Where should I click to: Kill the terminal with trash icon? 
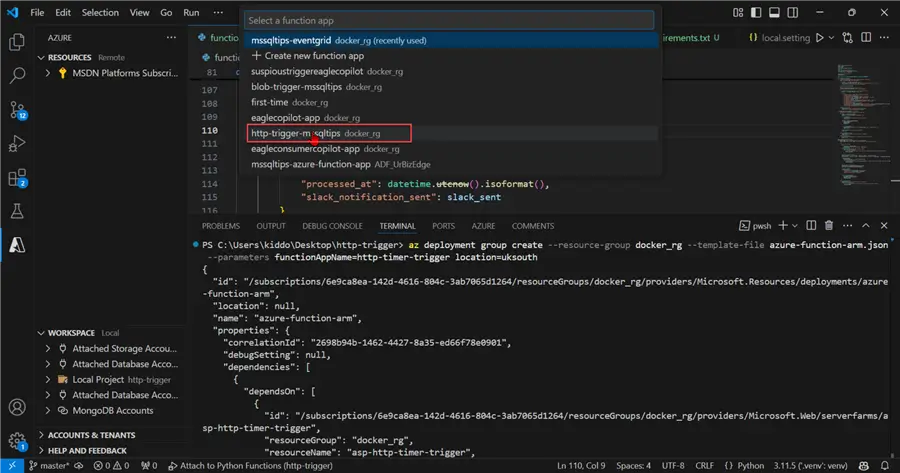point(829,226)
